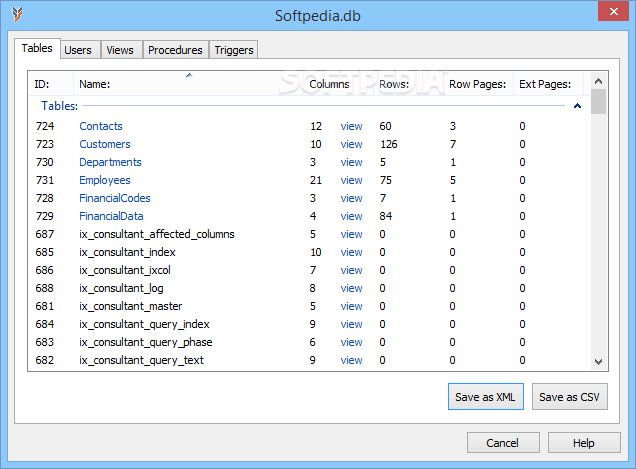Click view link for ix_consultant_master

point(351,306)
